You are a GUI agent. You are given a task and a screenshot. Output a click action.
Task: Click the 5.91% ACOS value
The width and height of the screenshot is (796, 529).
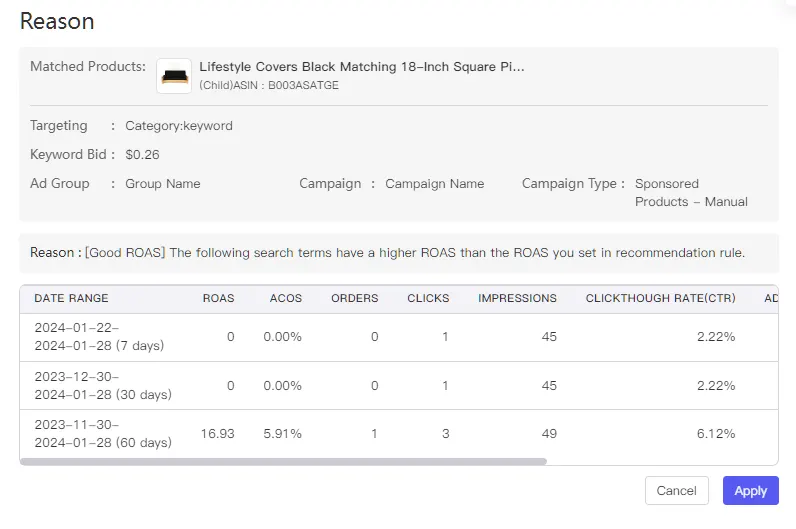(282, 434)
